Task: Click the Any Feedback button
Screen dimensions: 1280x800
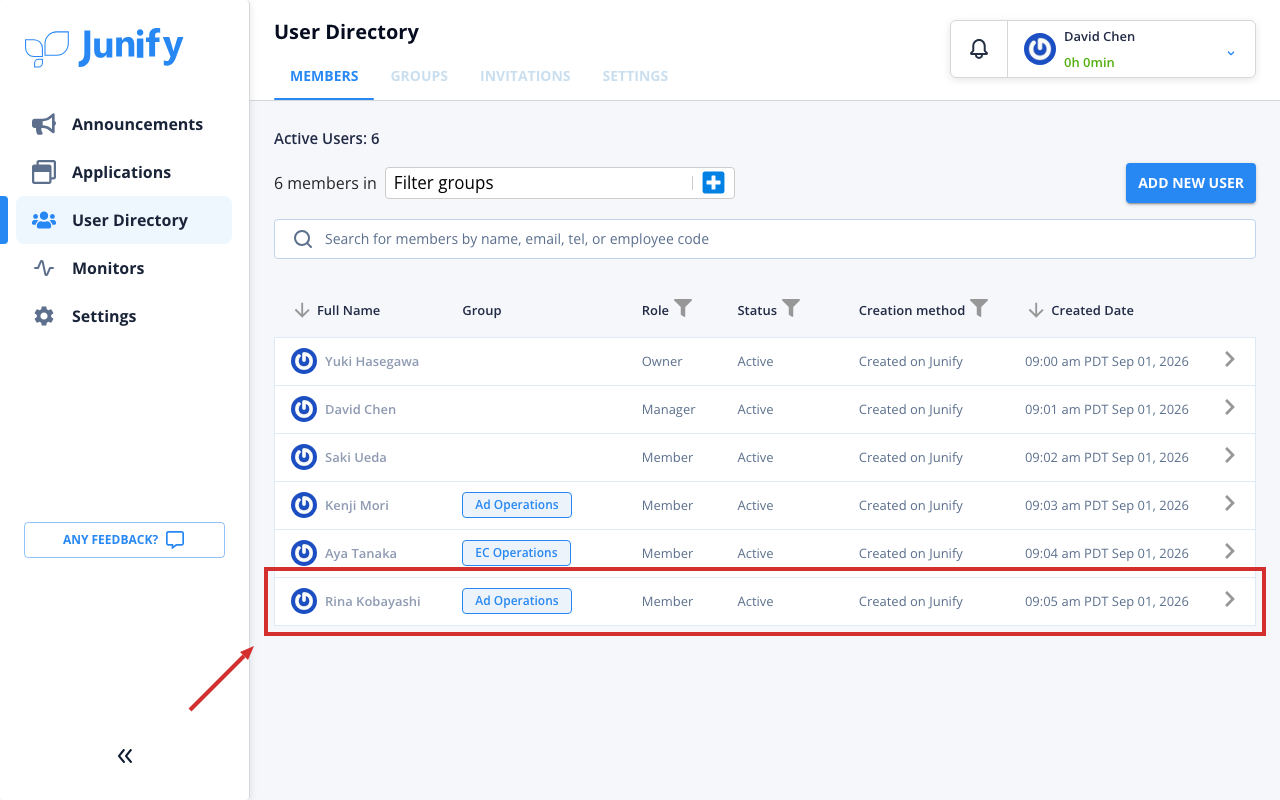Action: click(x=124, y=540)
